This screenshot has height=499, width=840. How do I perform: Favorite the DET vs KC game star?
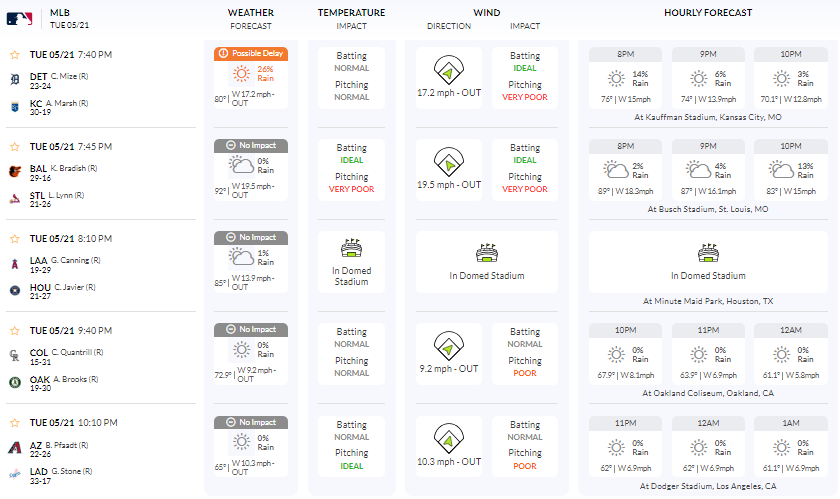(14, 54)
